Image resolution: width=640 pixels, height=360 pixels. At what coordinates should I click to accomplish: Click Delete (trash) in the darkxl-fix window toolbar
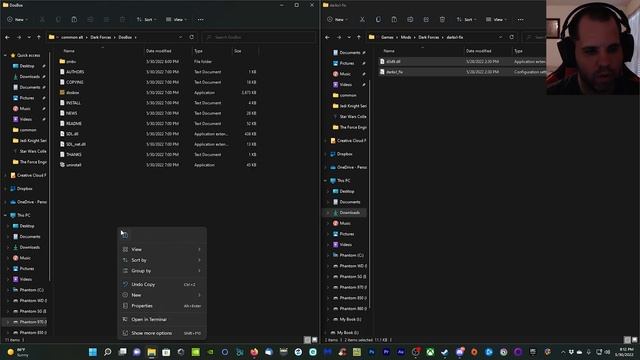442,20
